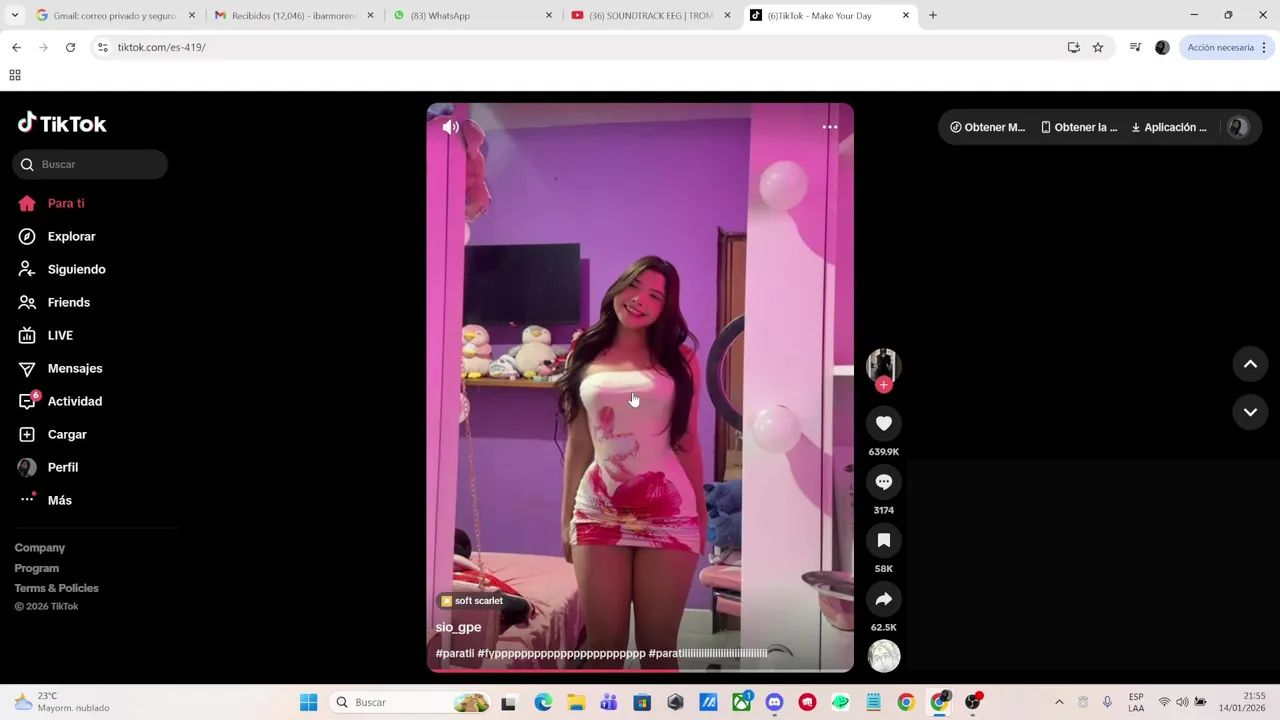Image resolution: width=1280 pixels, height=720 pixels.
Task: Go to previous video with up arrow
Action: click(1250, 365)
